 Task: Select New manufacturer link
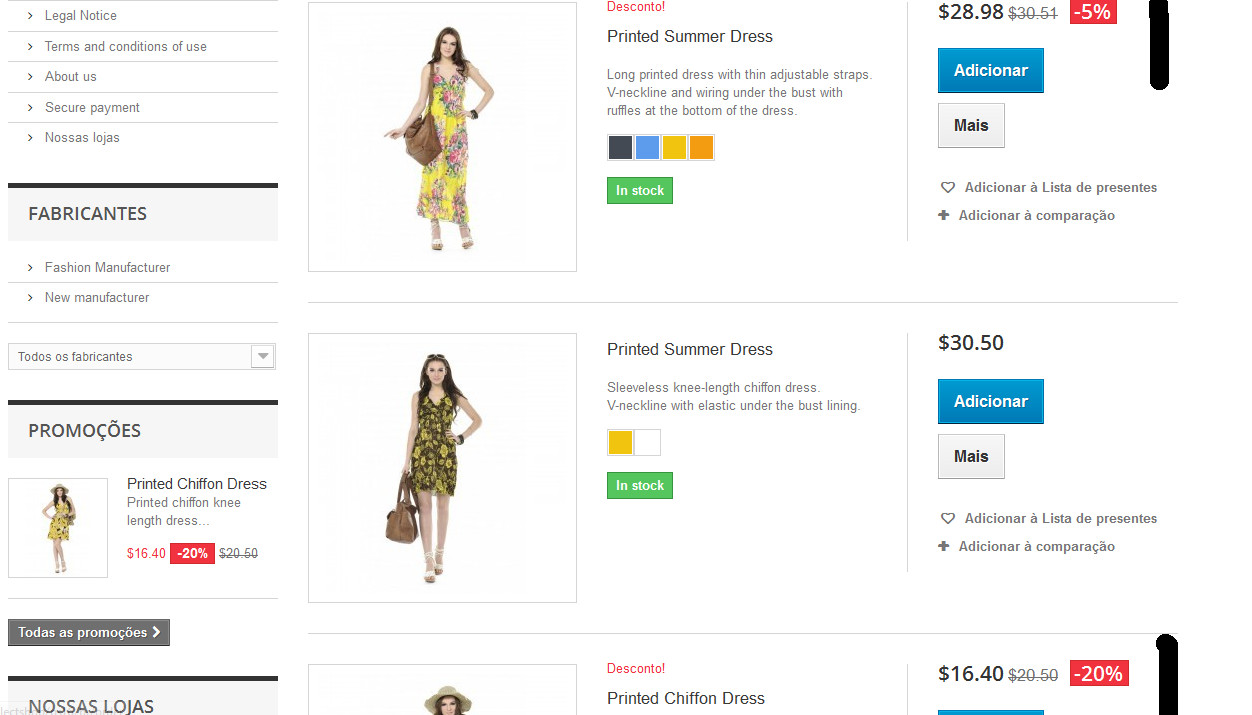(x=97, y=298)
